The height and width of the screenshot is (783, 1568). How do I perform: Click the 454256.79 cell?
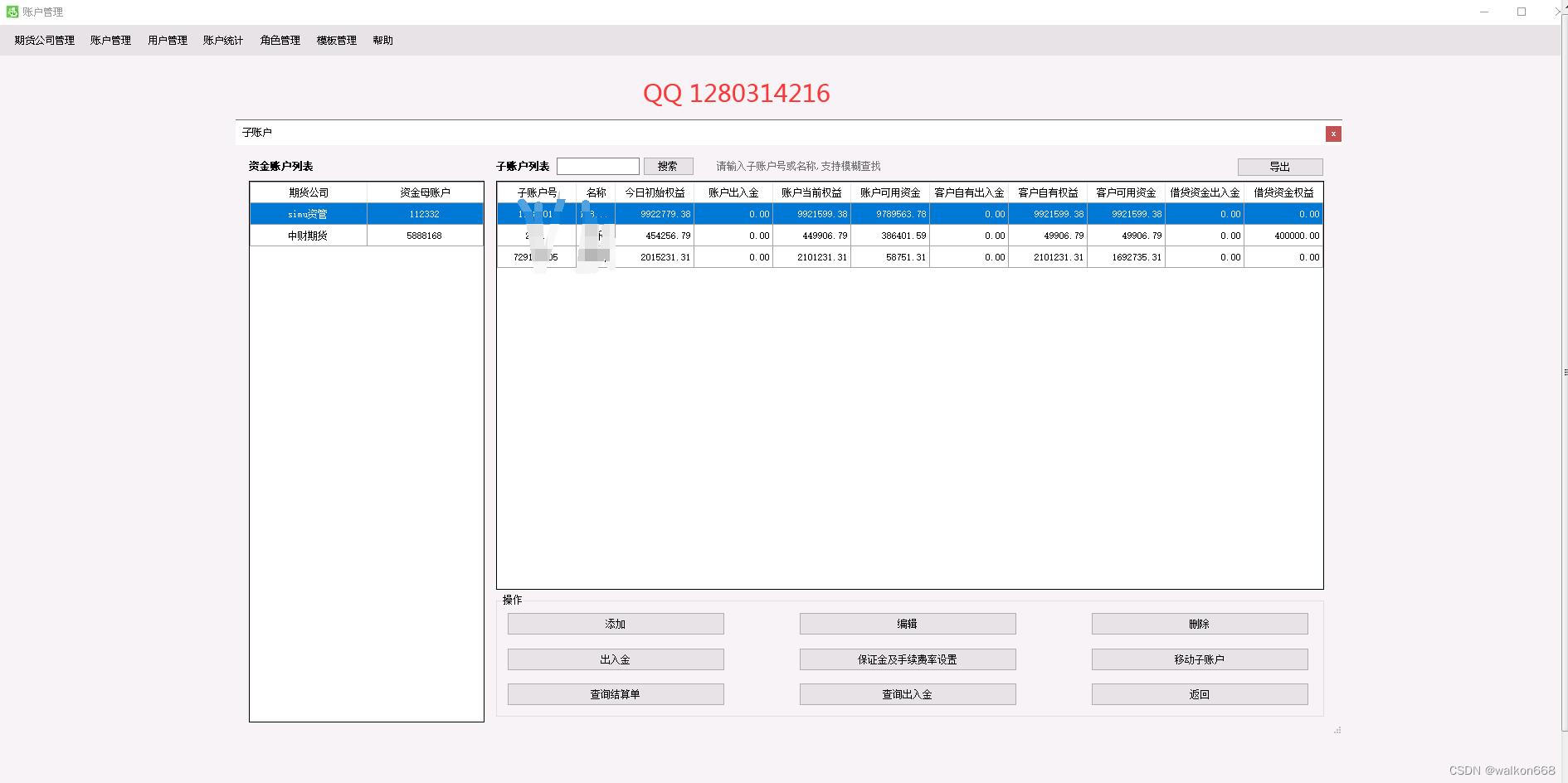pos(655,236)
